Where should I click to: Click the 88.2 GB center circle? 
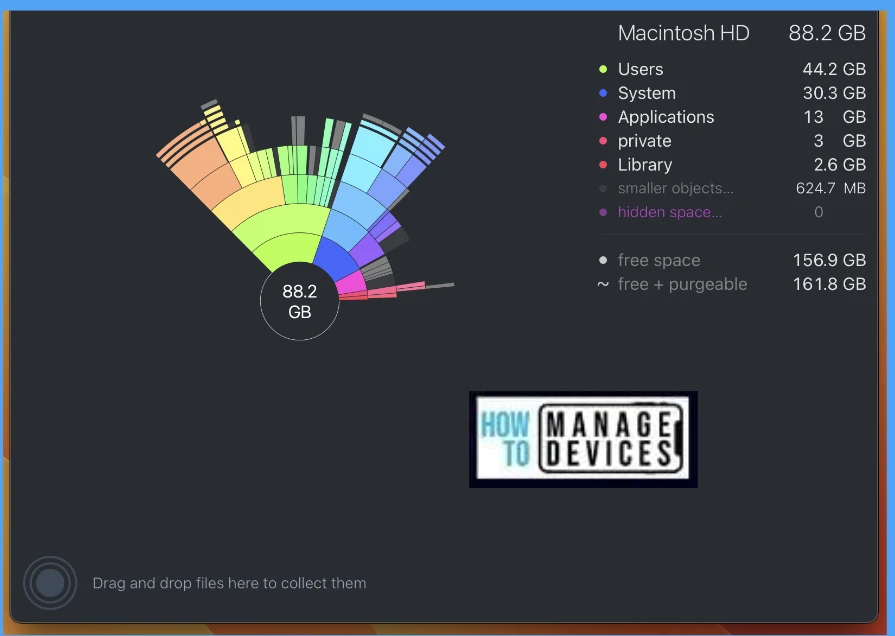300,301
